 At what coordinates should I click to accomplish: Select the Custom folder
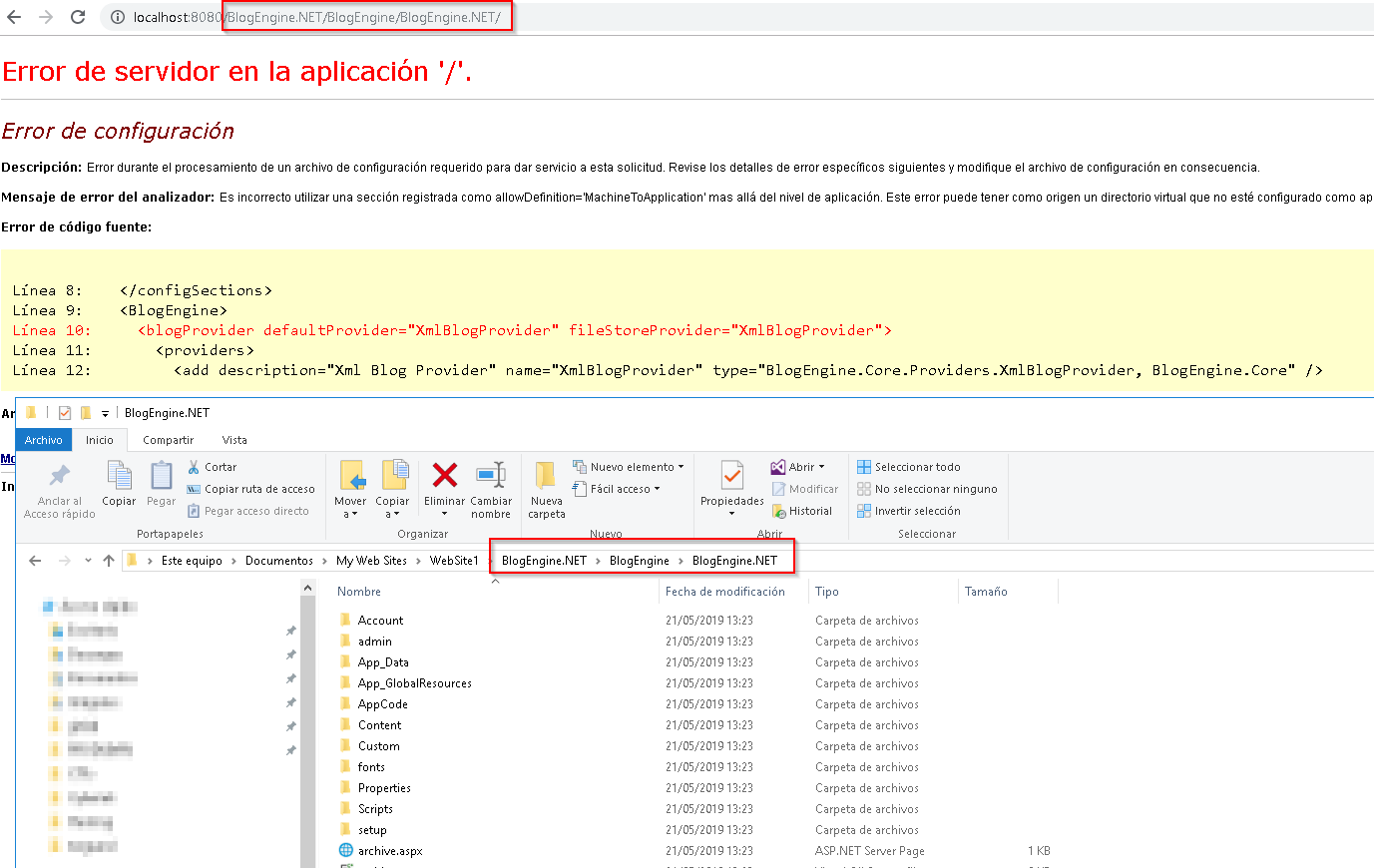(x=378, y=746)
